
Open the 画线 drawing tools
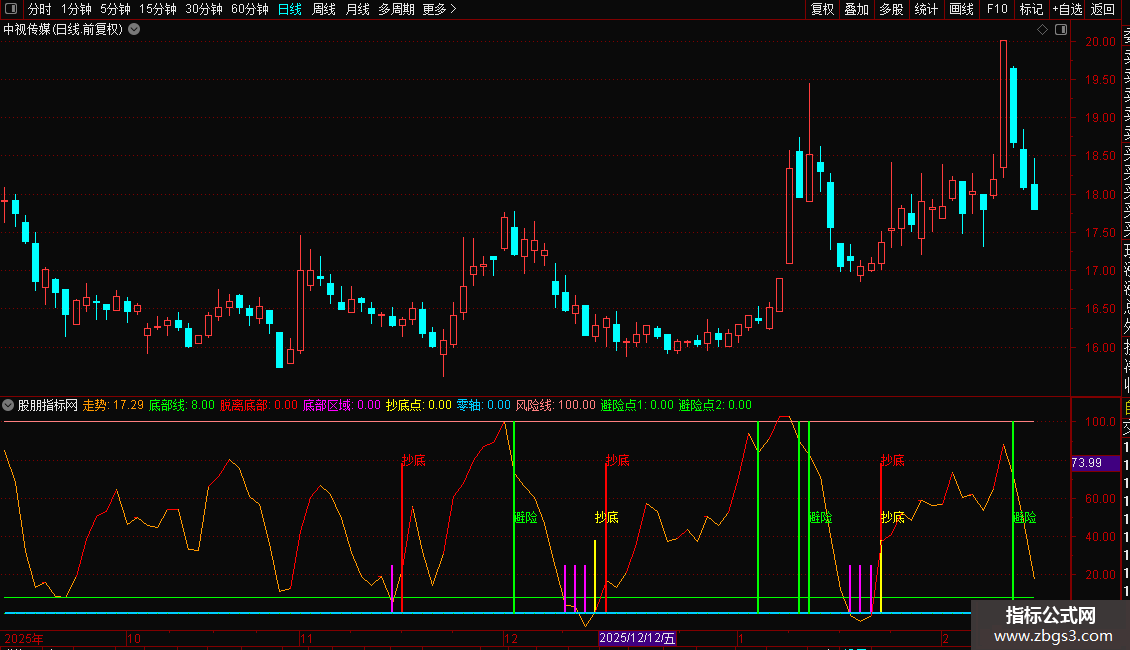click(x=961, y=9)
